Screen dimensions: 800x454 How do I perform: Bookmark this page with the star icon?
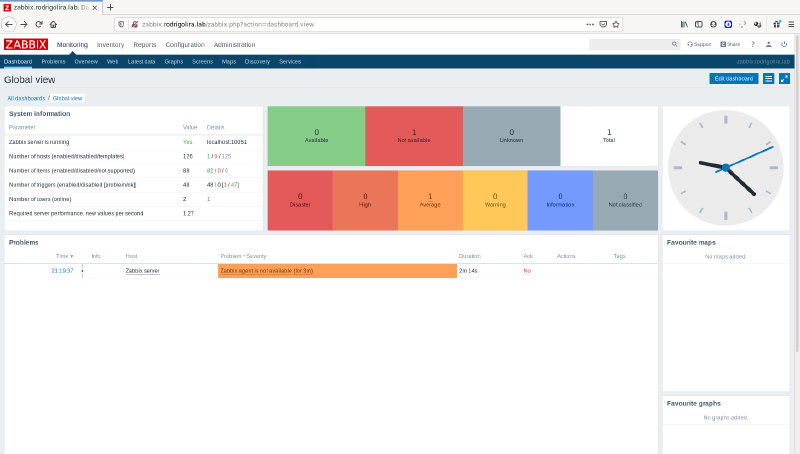(618, 23)
